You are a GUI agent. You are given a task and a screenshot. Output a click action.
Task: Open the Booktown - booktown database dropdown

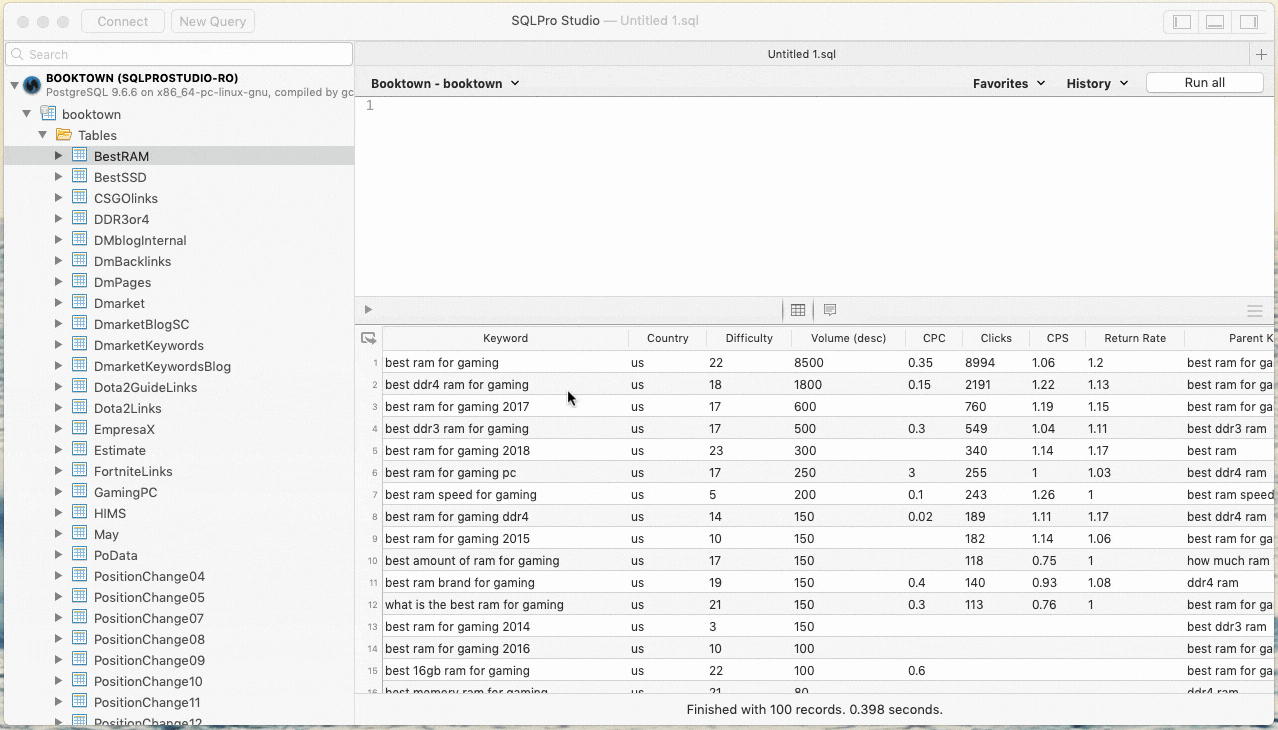click(x=445, y=83)
